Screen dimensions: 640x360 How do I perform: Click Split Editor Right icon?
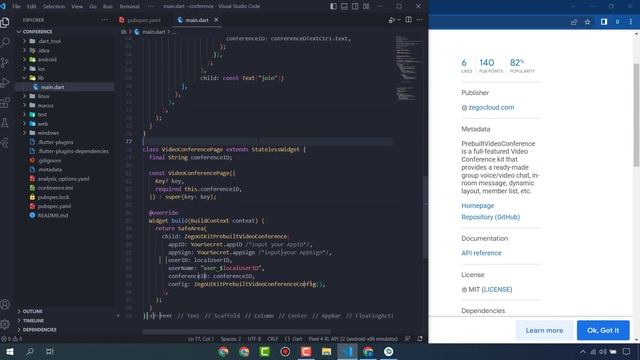pos(409,20)
